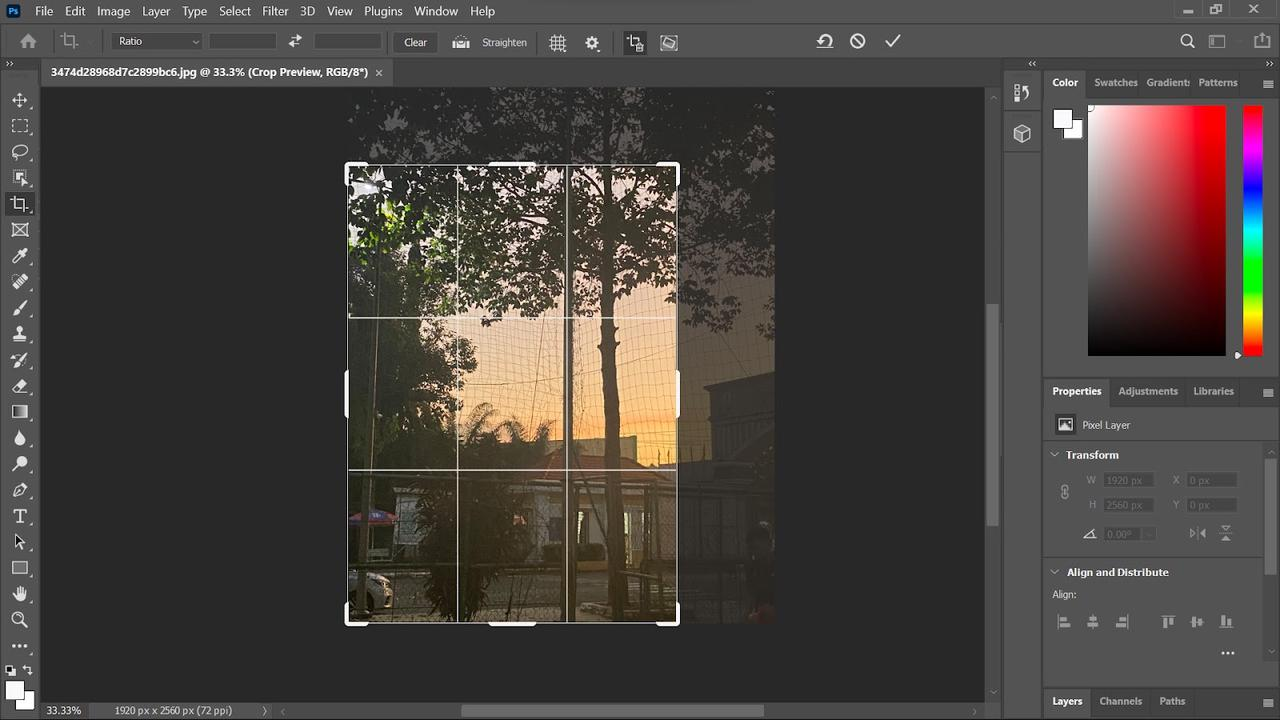Toggle Delete Cropped Pixels in the options bar
1280x720 pixels.
tap(635, 42)
